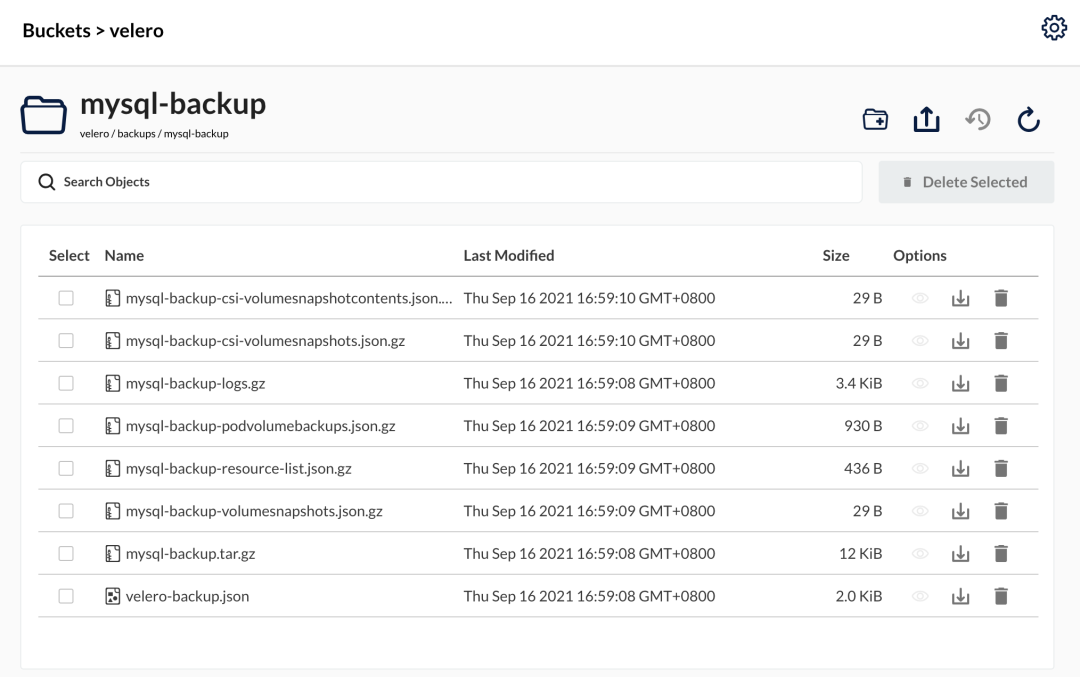Viewport: 1080px width, 677px height.
Task: Click the mysql-backup folder icon
Action: coord(43,115)
